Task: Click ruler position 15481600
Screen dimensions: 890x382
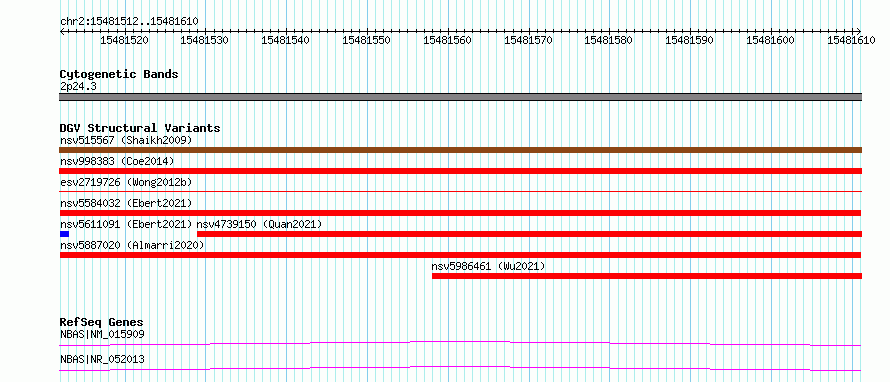Action: click(770, 40)
